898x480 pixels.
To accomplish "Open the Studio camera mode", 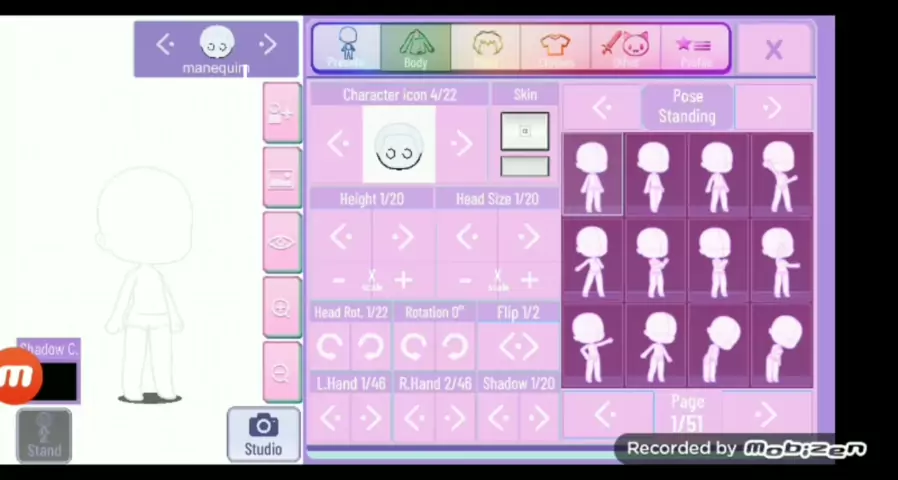I will click(263, 435).
